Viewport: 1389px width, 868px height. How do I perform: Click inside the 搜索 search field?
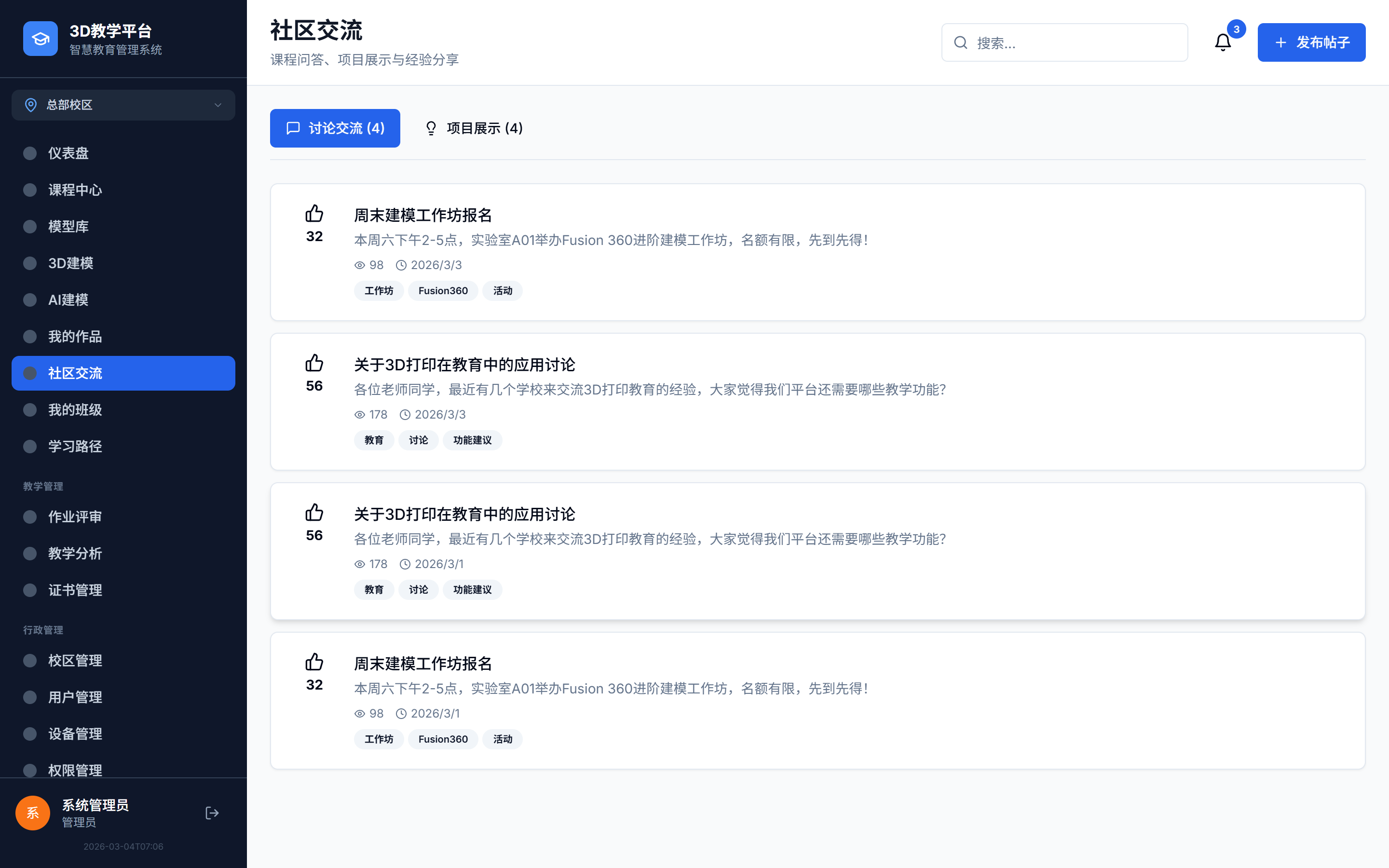click(1065, 42)
